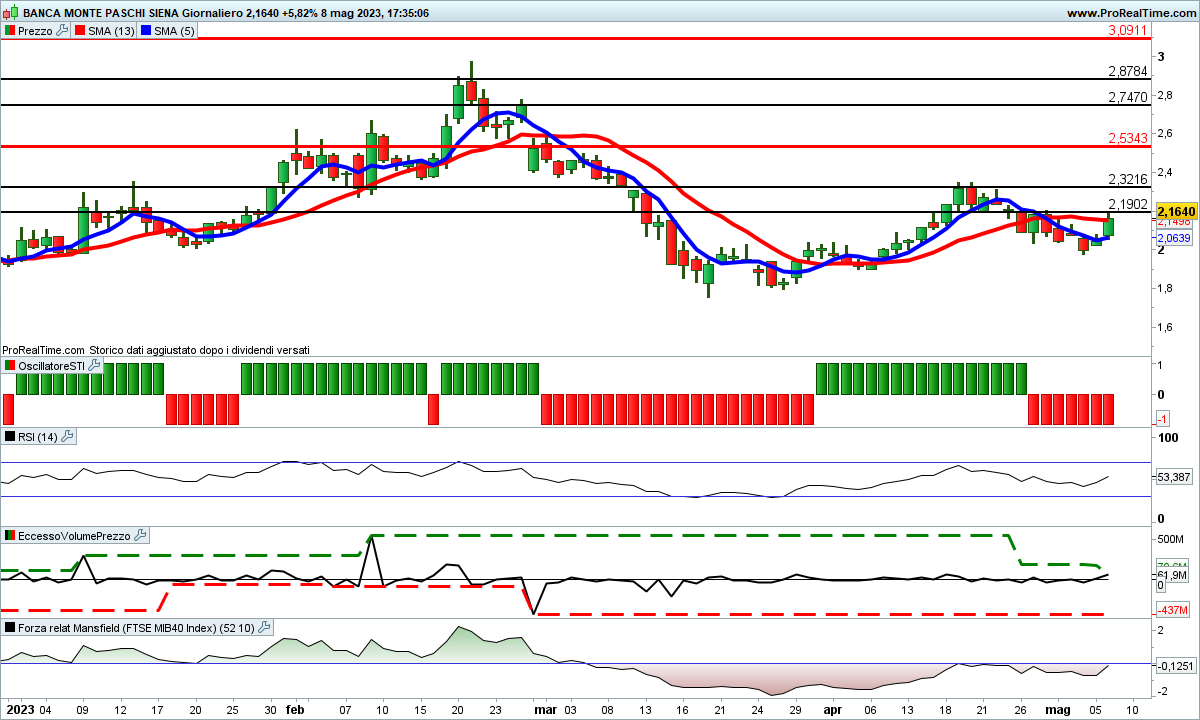
Task: Click the mag month label on the date axis
Action: tap(1058, 708)
